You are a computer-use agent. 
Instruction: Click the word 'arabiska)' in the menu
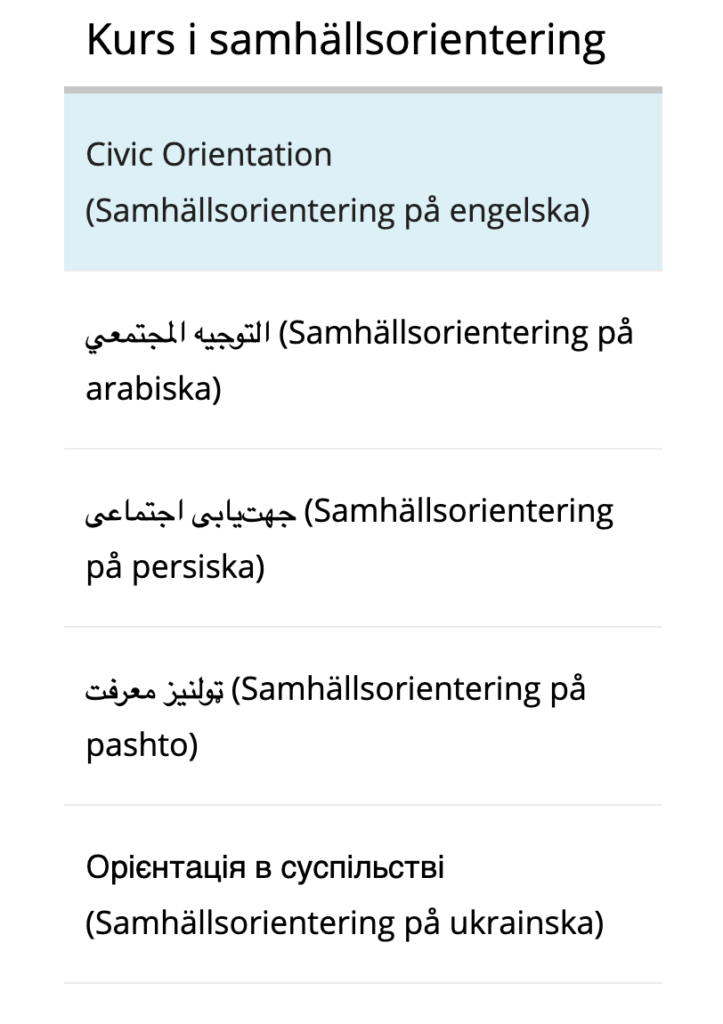pos(153,388)
